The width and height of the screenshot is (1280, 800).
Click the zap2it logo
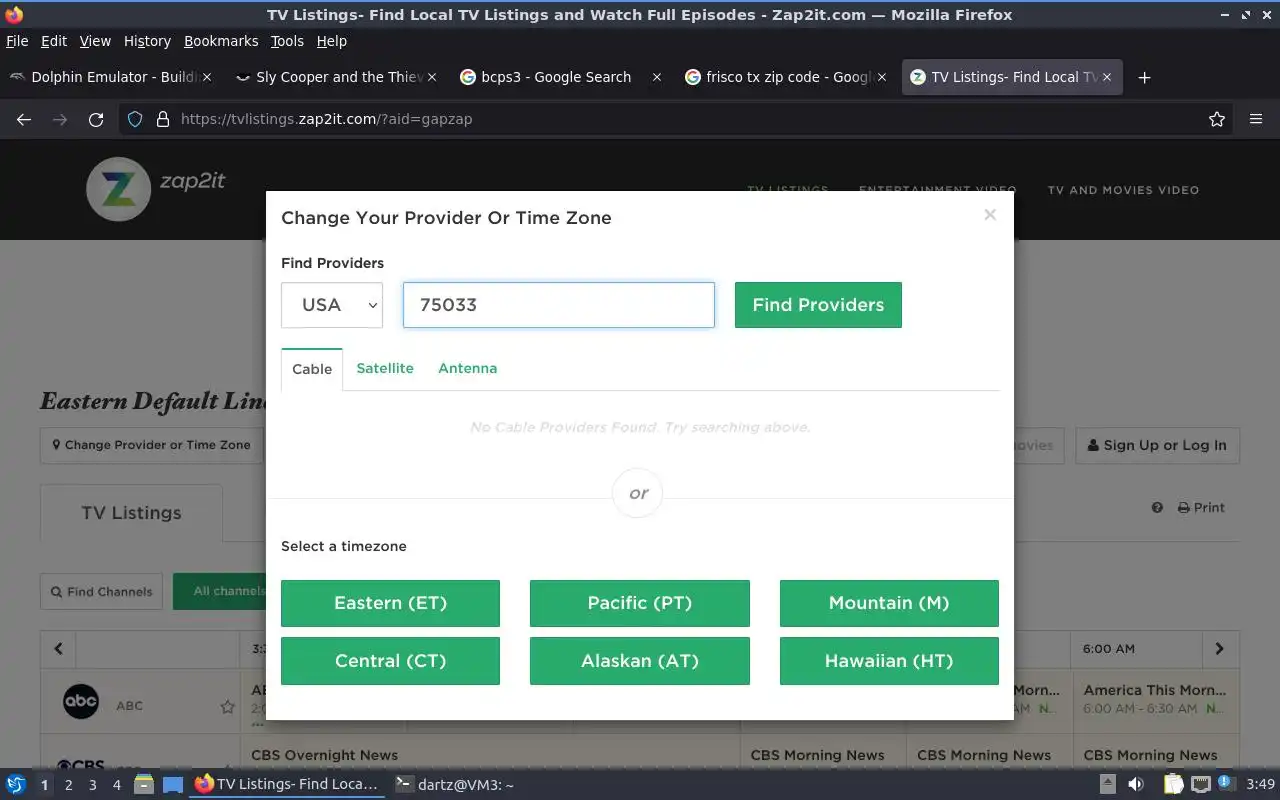(x=155, y=189)
